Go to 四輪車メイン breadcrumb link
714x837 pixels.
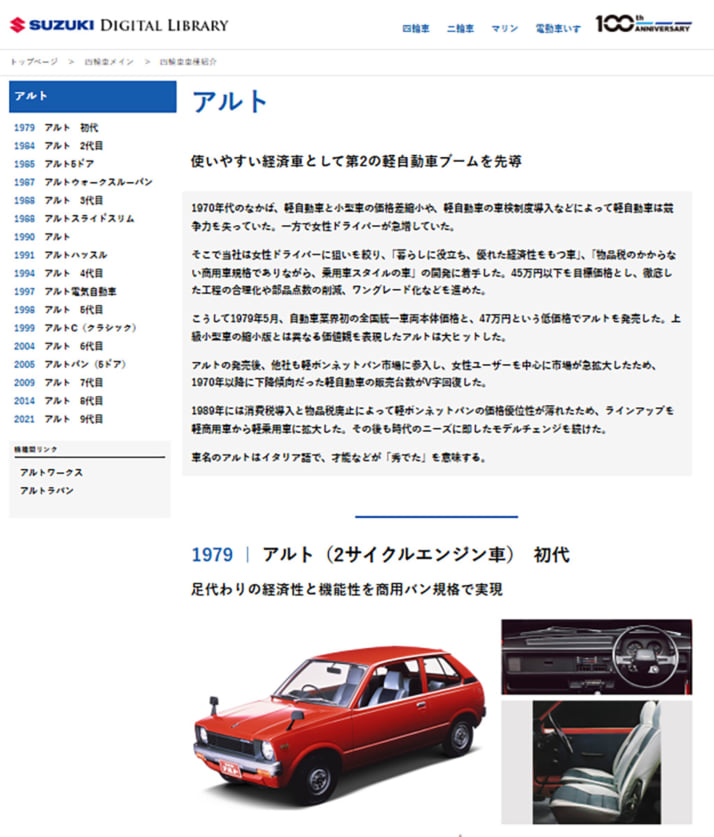click(x=109, y=62)
